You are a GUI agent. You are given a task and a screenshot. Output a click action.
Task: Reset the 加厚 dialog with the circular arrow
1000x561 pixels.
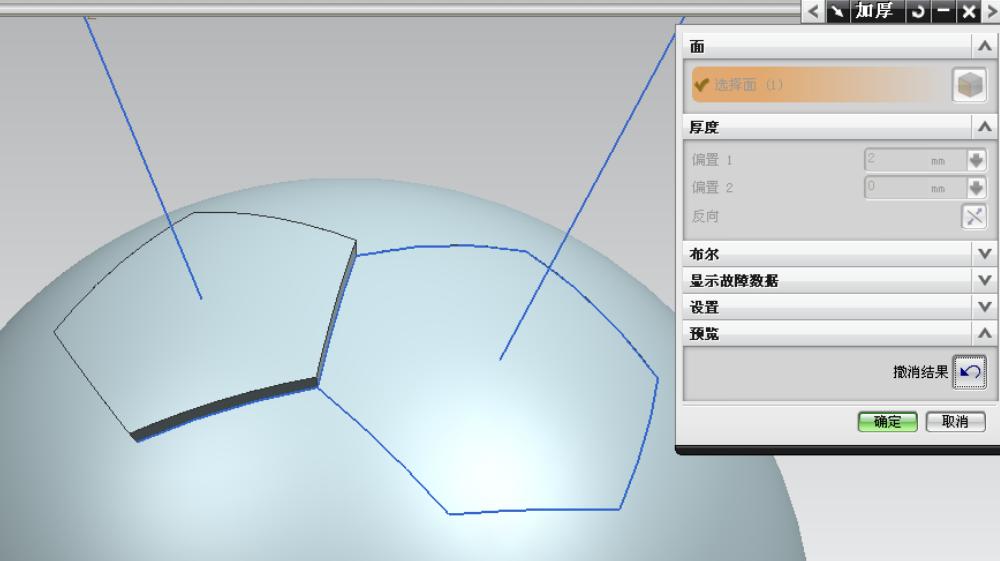pos(918,11)
